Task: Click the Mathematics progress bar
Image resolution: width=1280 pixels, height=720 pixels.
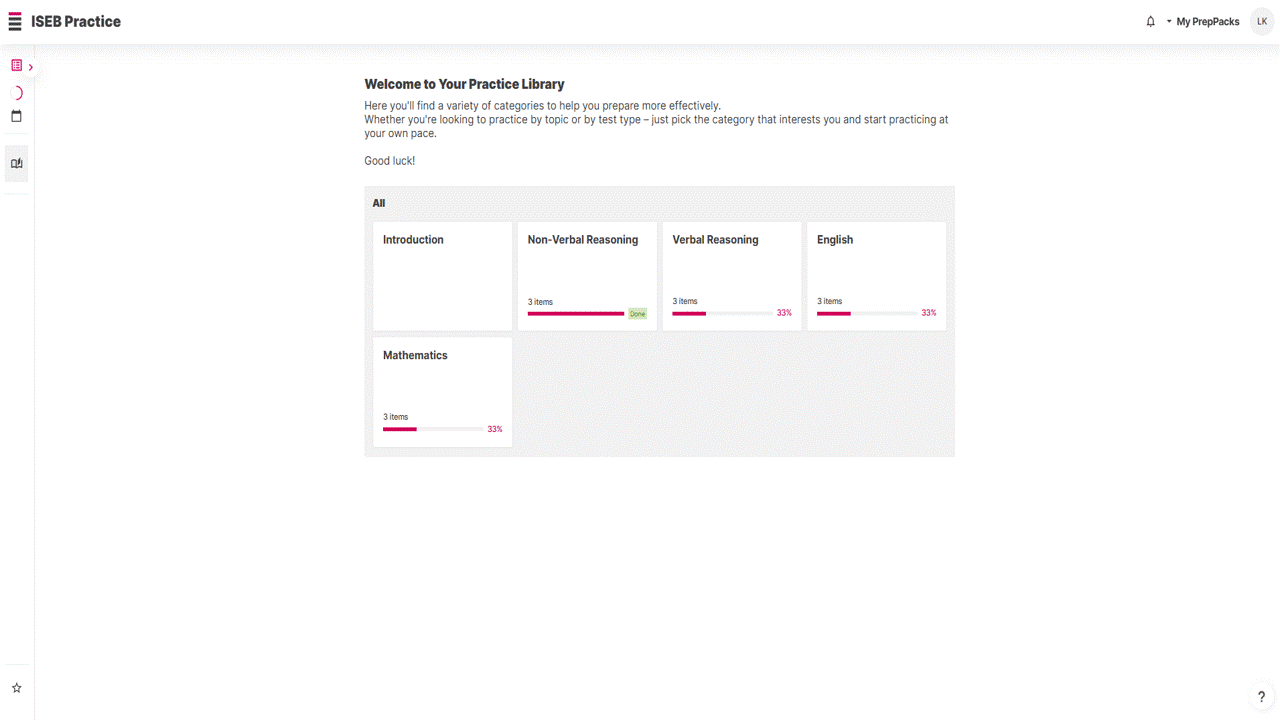Action: (x=433, y=429)
